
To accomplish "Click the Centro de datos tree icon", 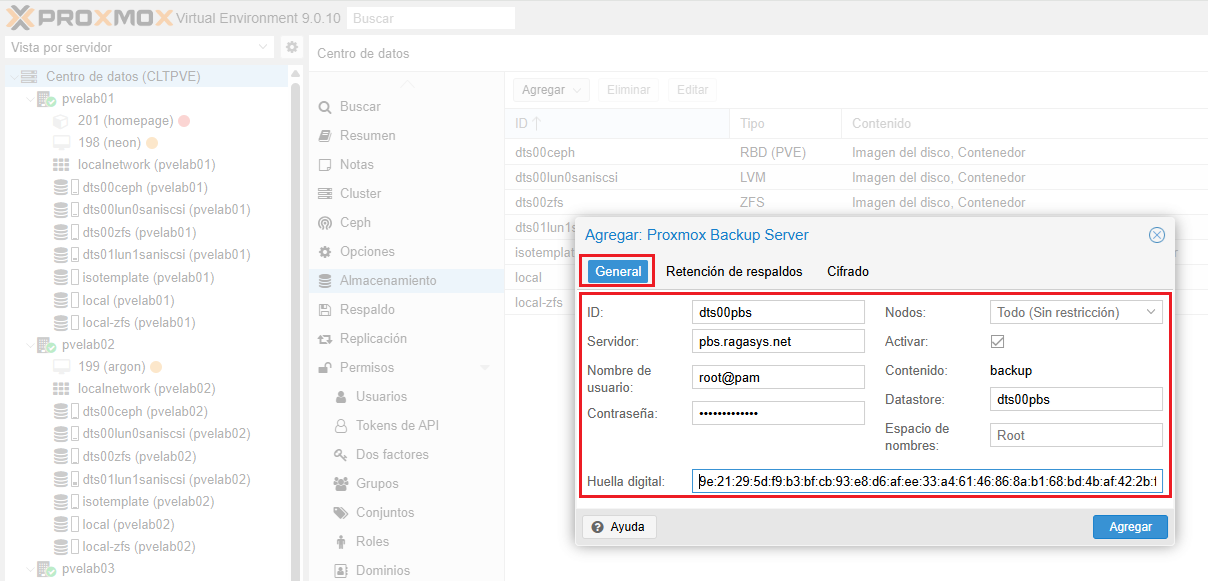I will tap(29, 77).
